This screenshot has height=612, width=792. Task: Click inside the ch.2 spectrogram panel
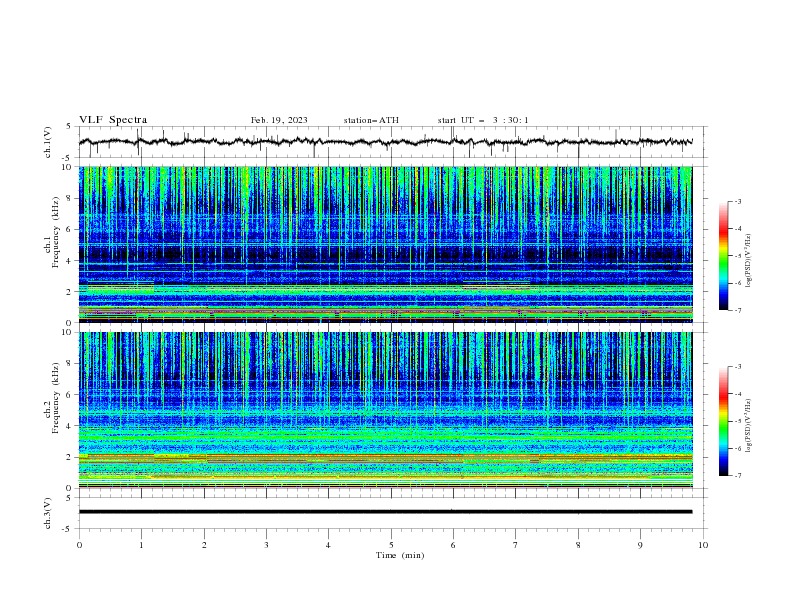[x=385, y=410]
